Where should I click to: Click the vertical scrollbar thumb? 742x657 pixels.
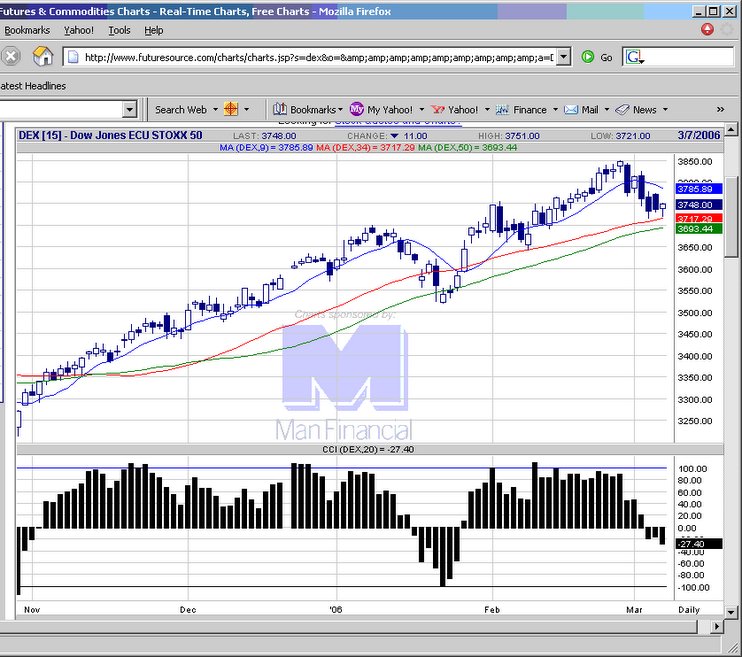[731, 217]
